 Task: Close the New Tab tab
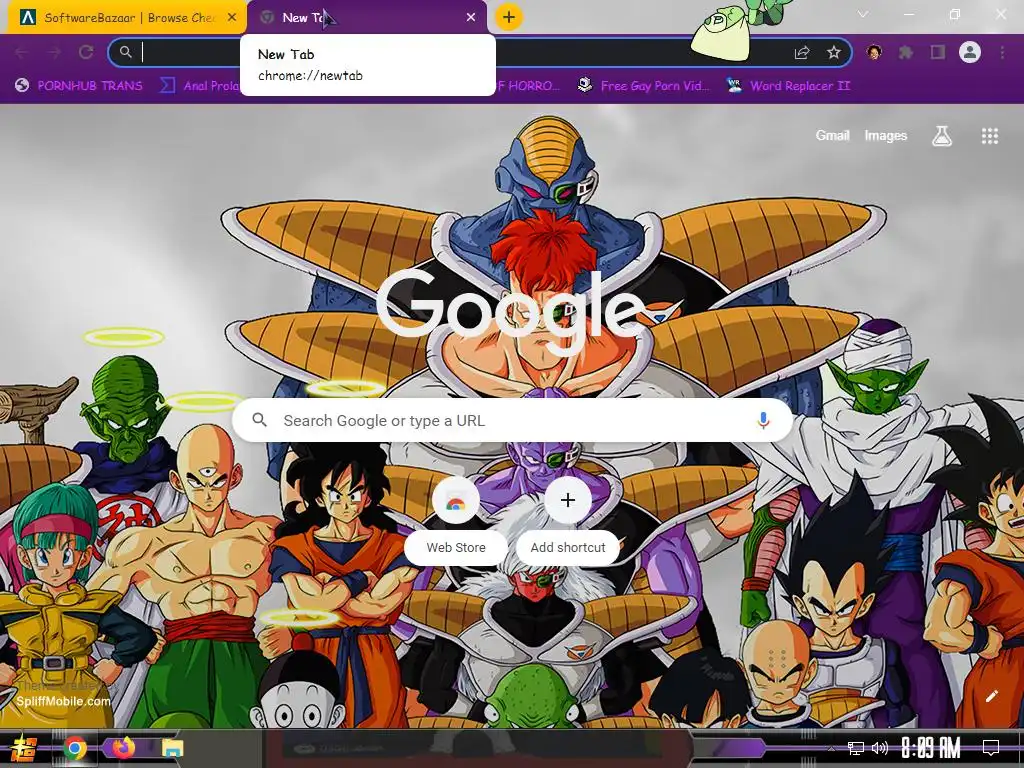pos(471,18)
